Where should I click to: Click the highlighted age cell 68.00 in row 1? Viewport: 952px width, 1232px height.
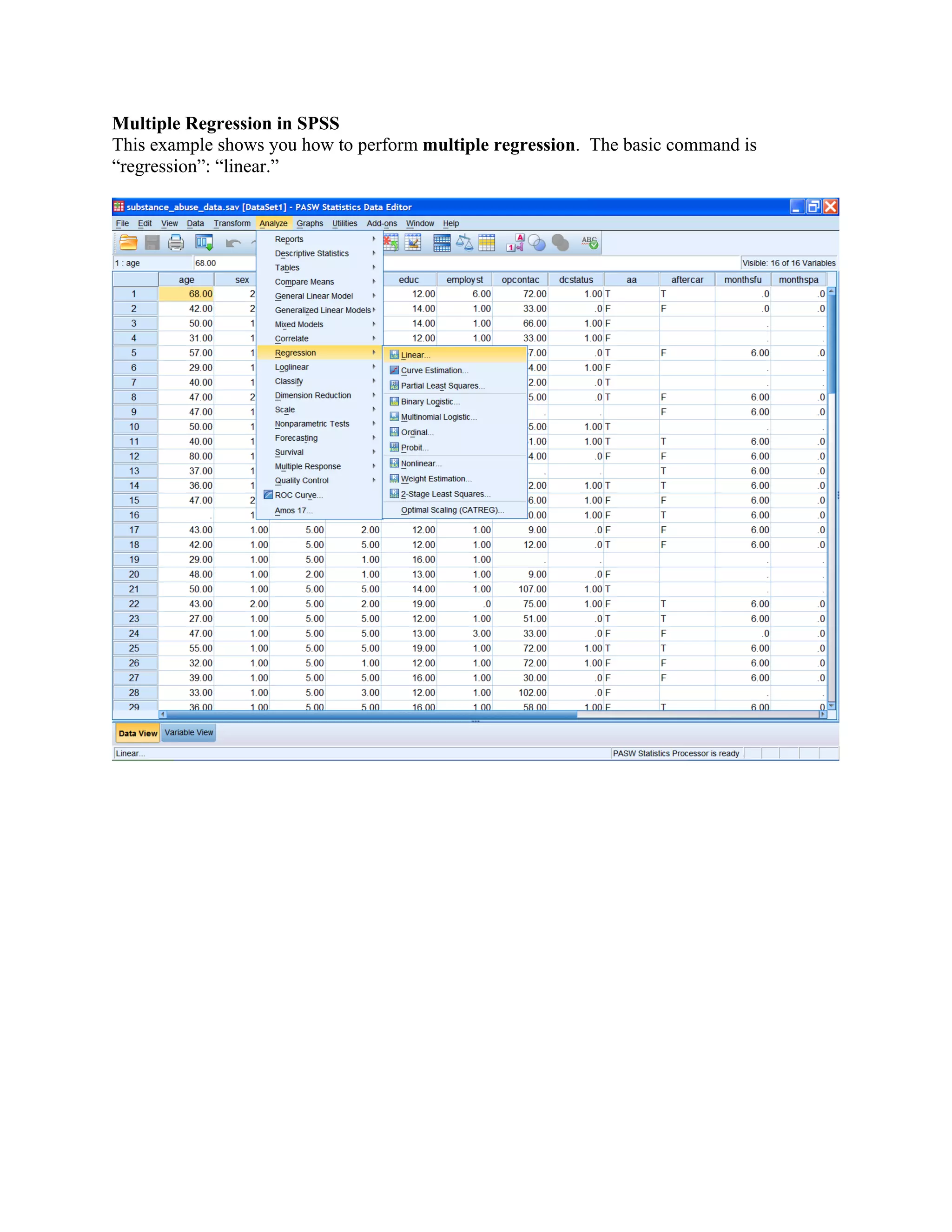coord(187,294)
